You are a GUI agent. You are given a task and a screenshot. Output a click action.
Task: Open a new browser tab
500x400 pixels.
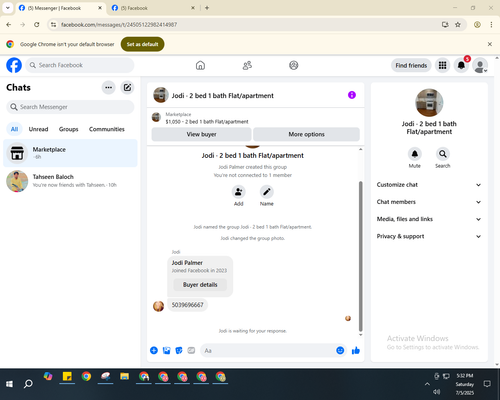207,8
